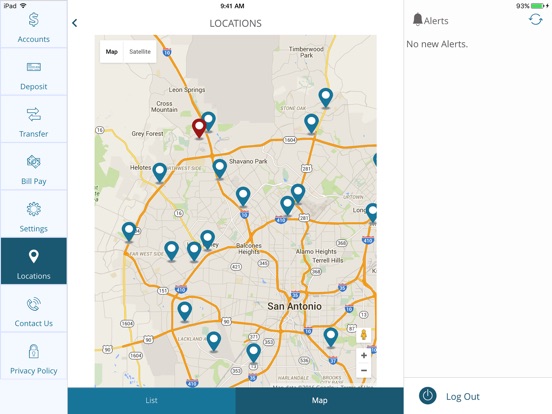
Task: Open the Transfer section
Action: point(33,120)
